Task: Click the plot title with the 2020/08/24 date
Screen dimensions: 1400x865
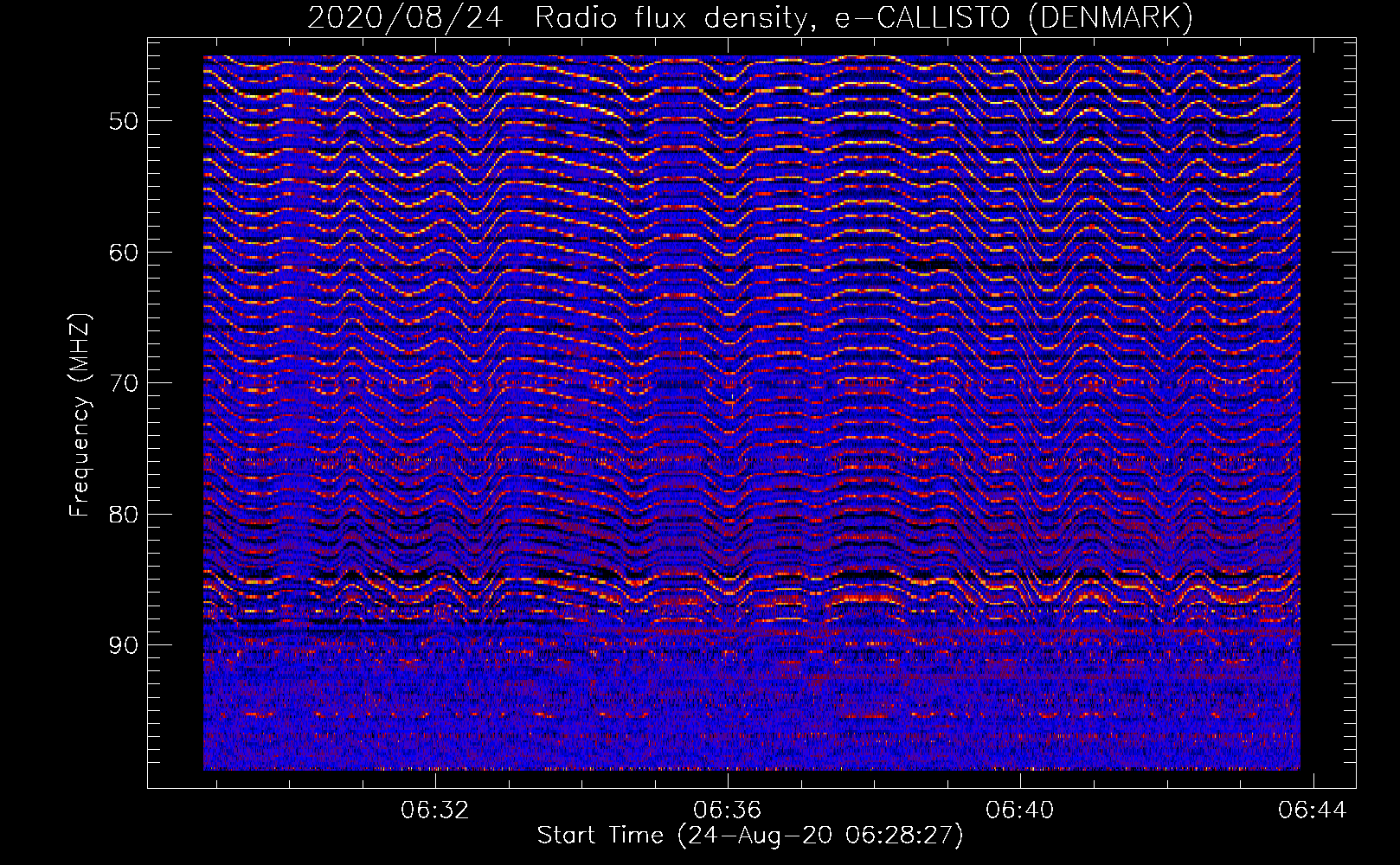Action: point(750,18)
